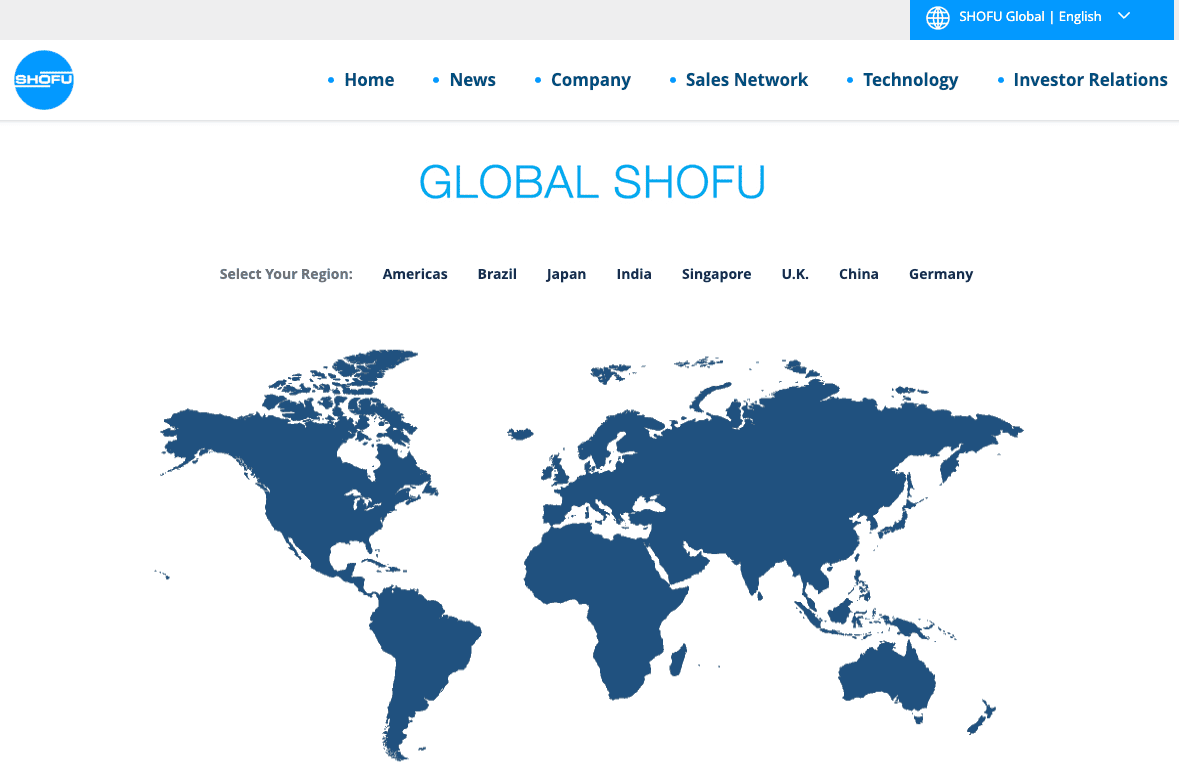Open the Investor Relations menu

point(1090,80)
